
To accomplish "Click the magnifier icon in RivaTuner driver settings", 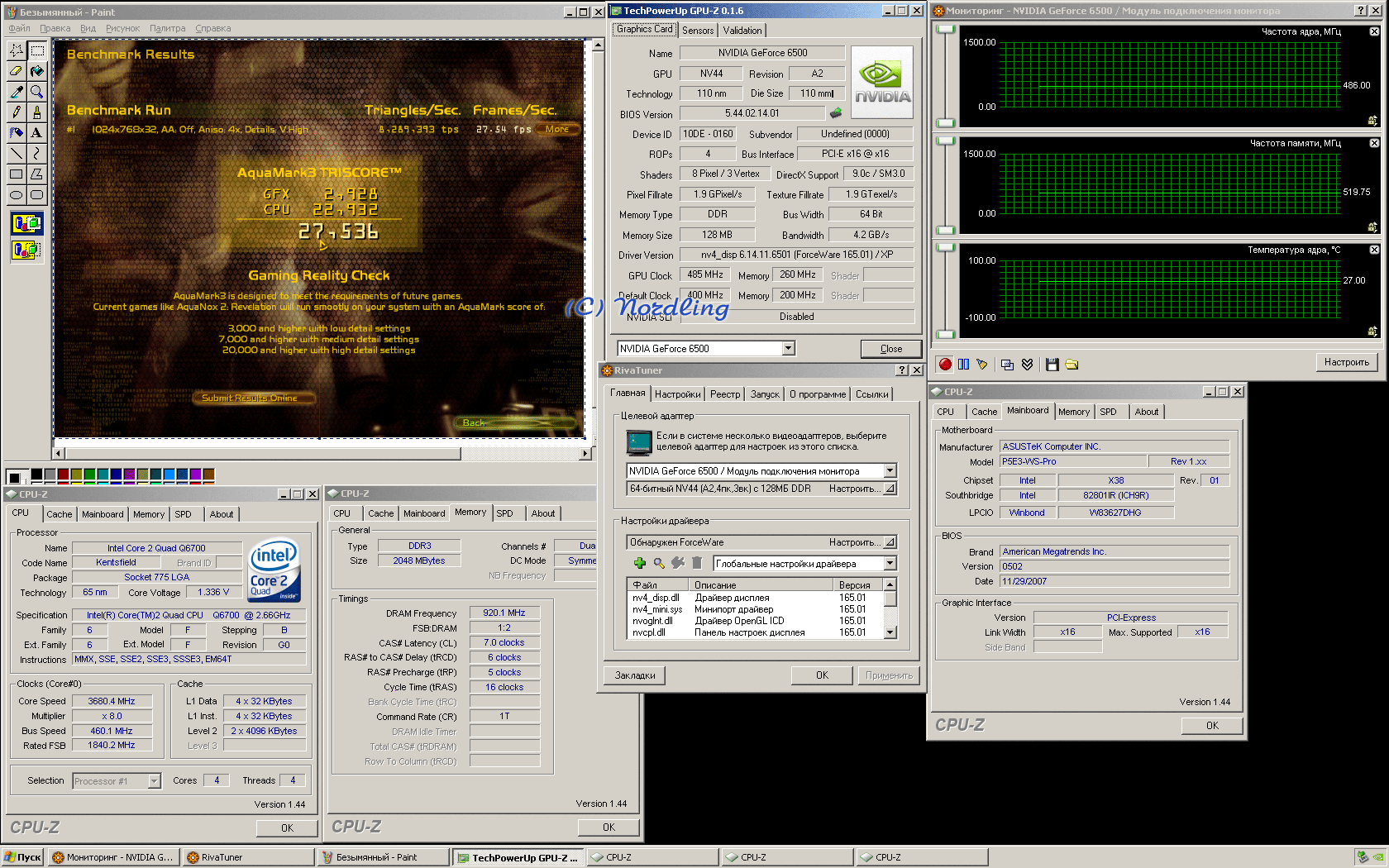I will (x=659, y=563).
